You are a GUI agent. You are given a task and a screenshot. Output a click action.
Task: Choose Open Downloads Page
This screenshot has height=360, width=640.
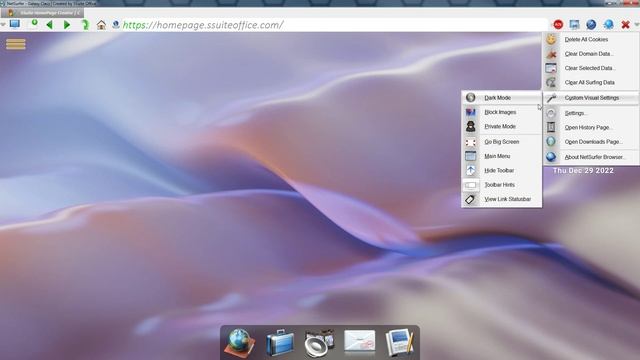point(591,142)
